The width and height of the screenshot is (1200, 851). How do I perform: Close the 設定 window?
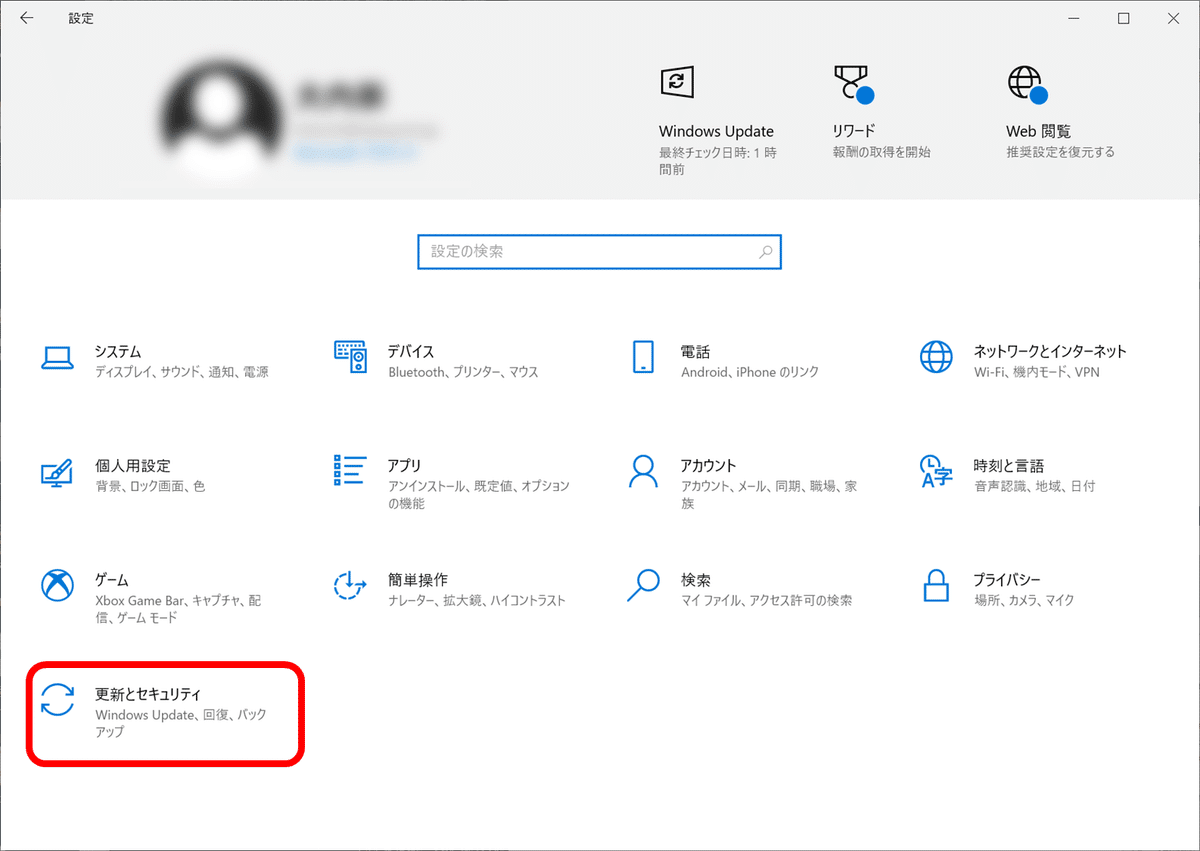coord(1175,19)
